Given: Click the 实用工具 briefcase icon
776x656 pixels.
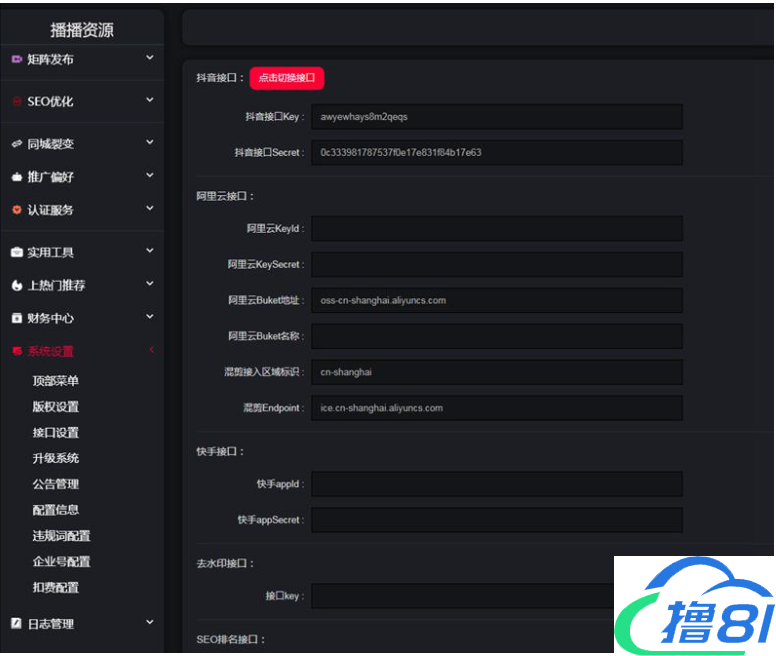Looking at the screenshot, I should click(16, 253).
